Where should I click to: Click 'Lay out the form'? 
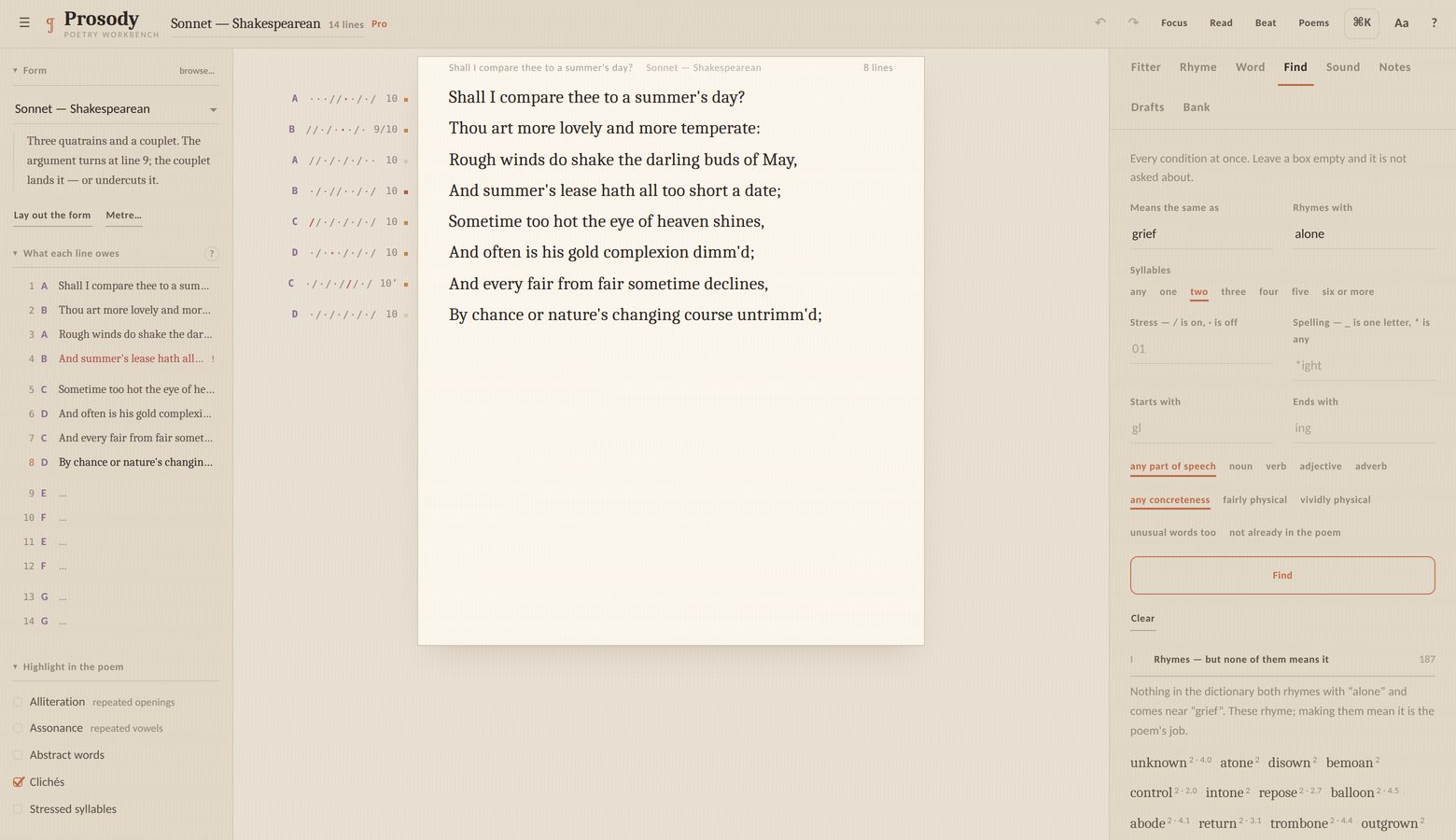tap(52, 216)
